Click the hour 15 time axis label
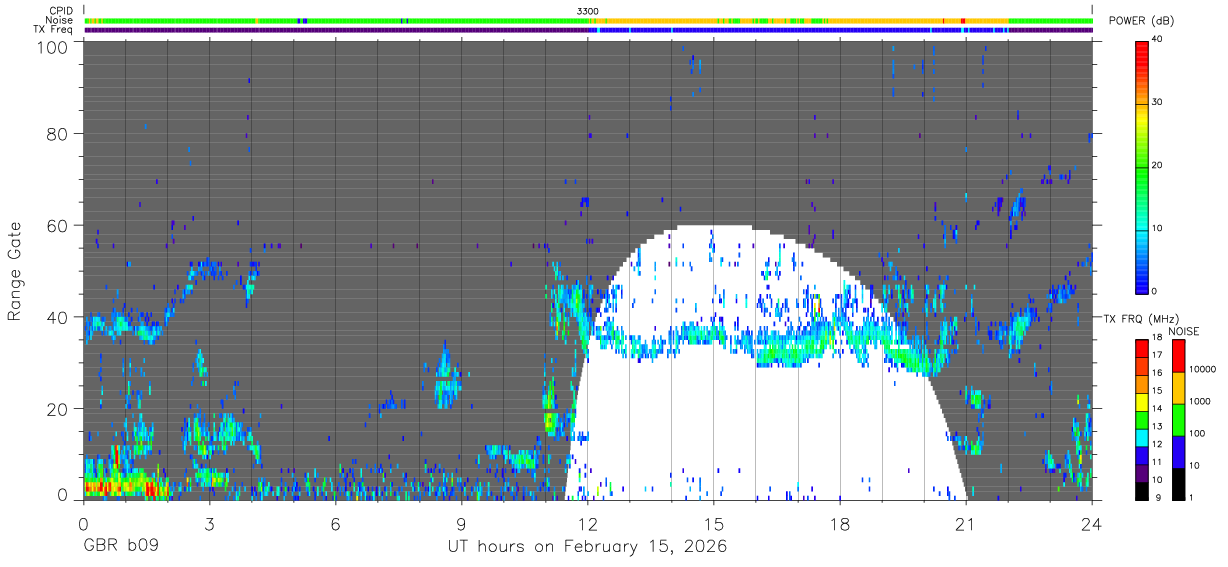The image size is (1228, 567). [x=713, y=523]
